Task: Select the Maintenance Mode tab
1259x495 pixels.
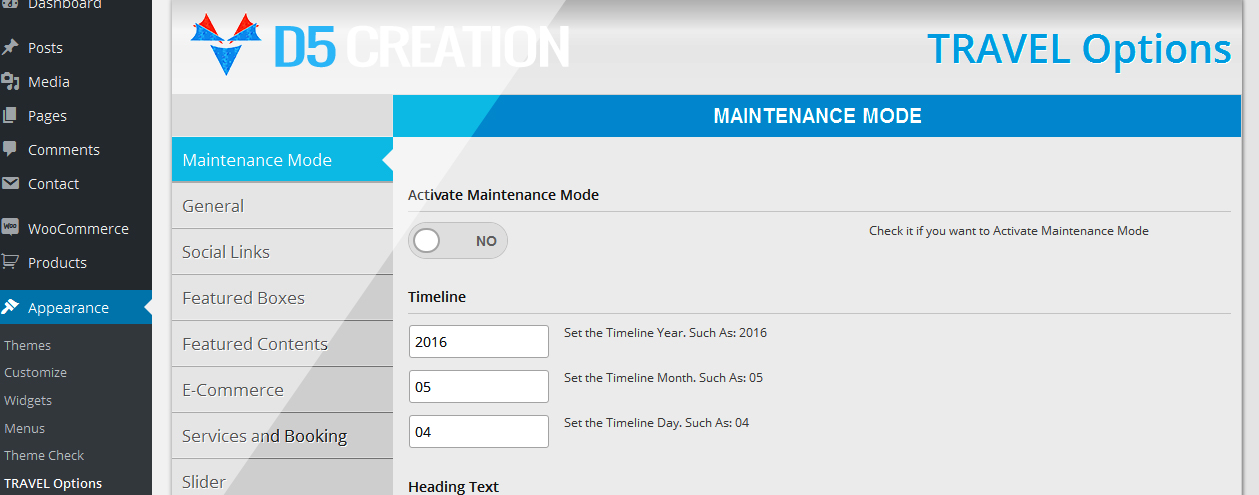Action: 282,160
